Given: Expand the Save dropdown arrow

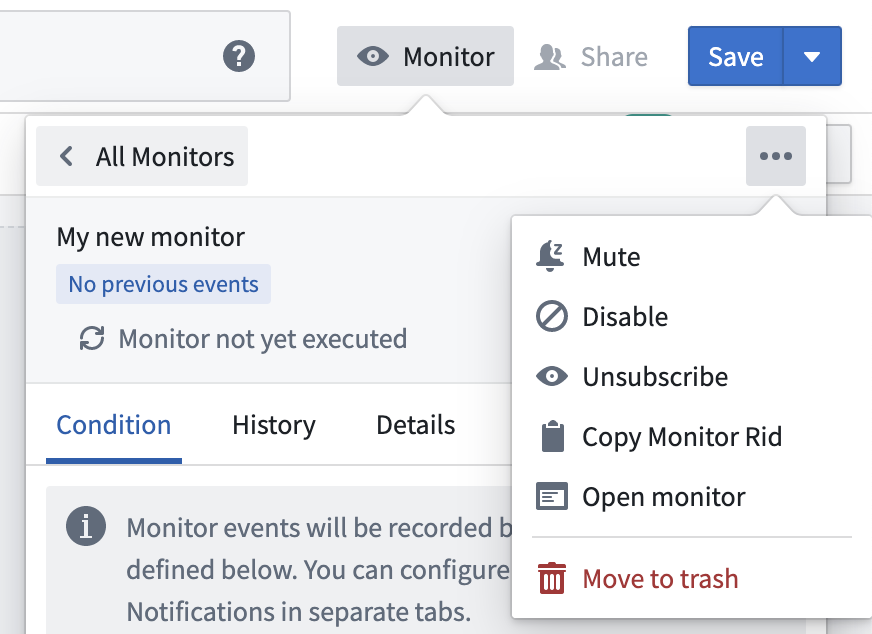Looking at the screenshot, I should click(x=812, y=56).
